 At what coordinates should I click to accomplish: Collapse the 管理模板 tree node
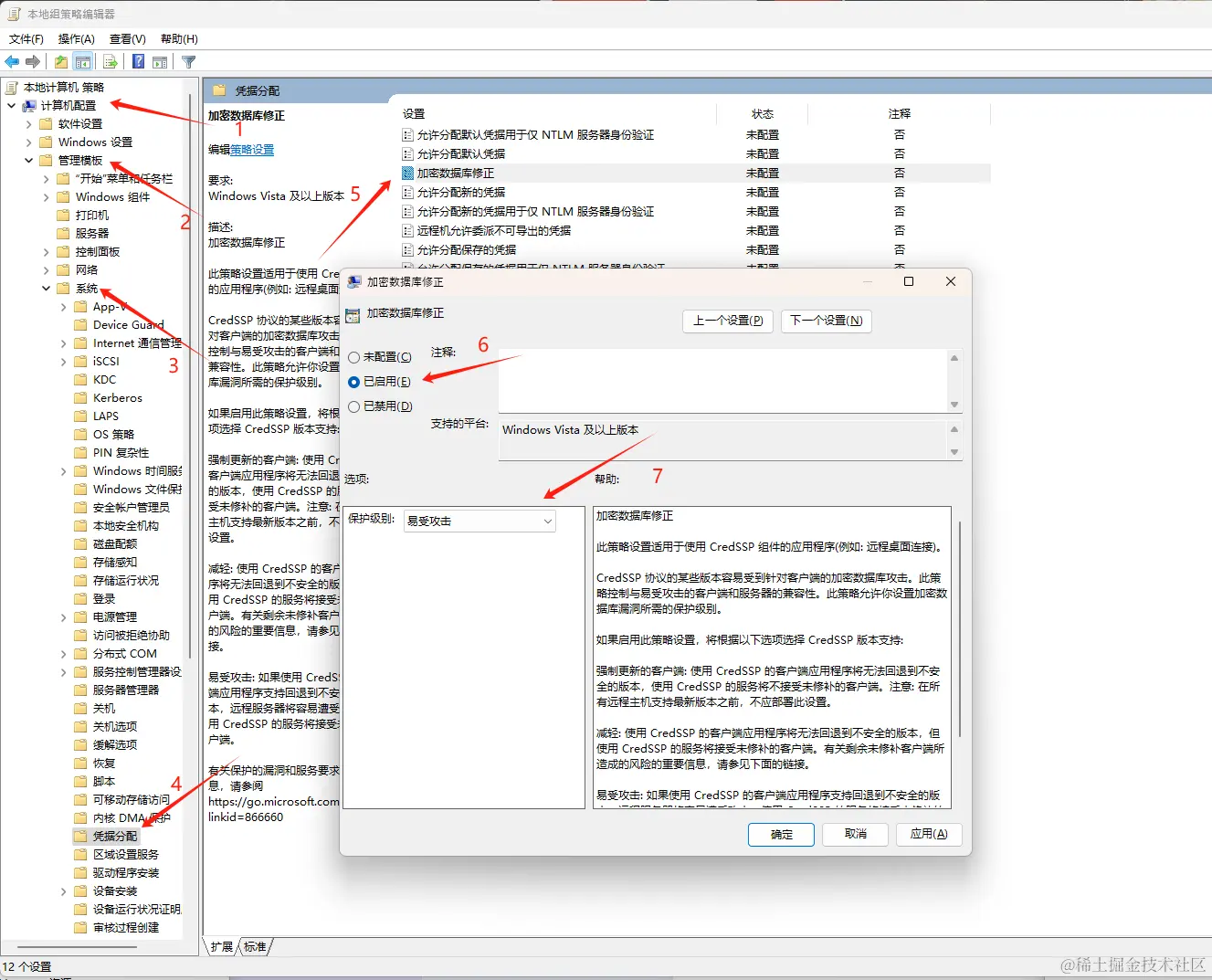pyautogui.click(x=28, y=161)
